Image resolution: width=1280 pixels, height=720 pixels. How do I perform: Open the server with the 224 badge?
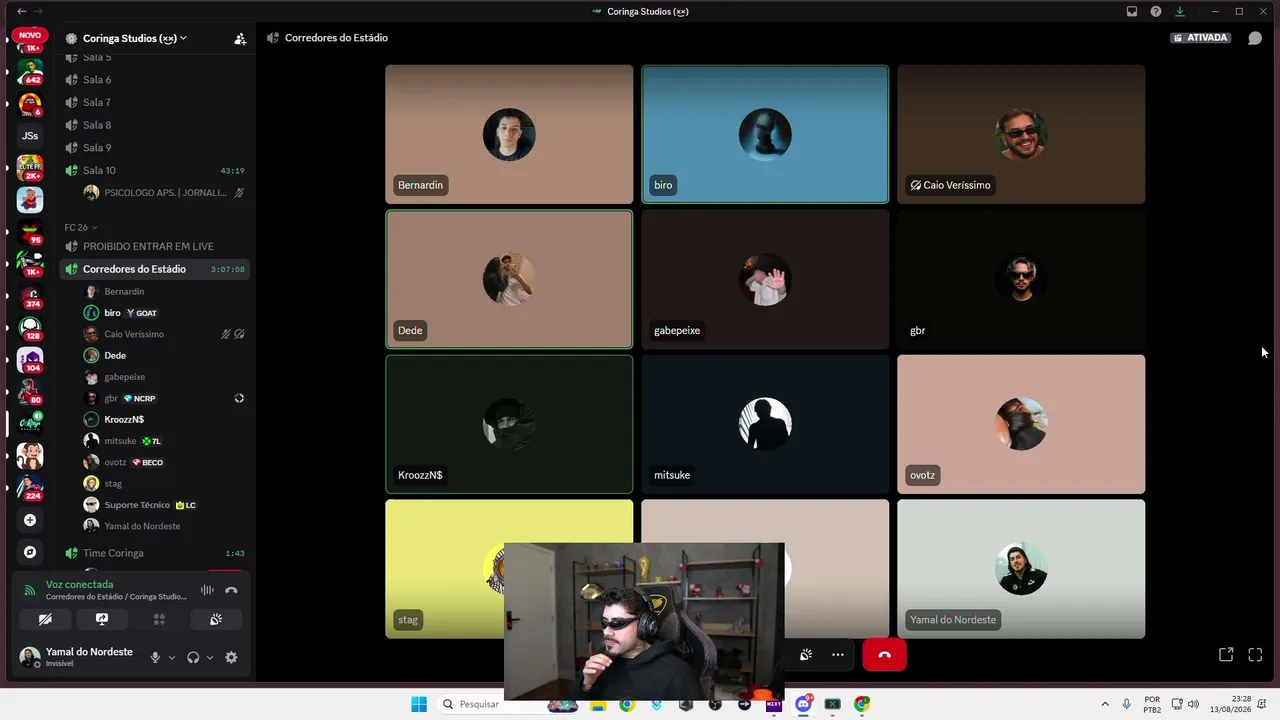point(30,488)
